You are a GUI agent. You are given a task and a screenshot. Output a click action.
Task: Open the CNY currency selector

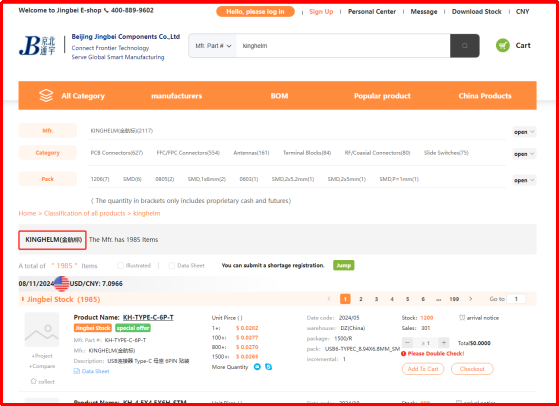pos(522,11)
